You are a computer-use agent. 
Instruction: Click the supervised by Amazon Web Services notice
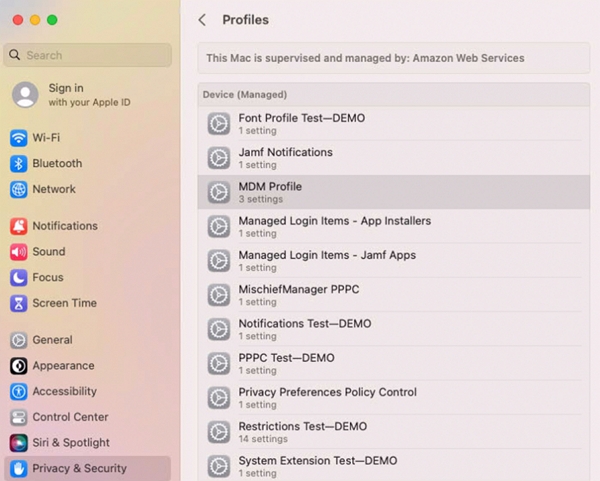(394, 58)
